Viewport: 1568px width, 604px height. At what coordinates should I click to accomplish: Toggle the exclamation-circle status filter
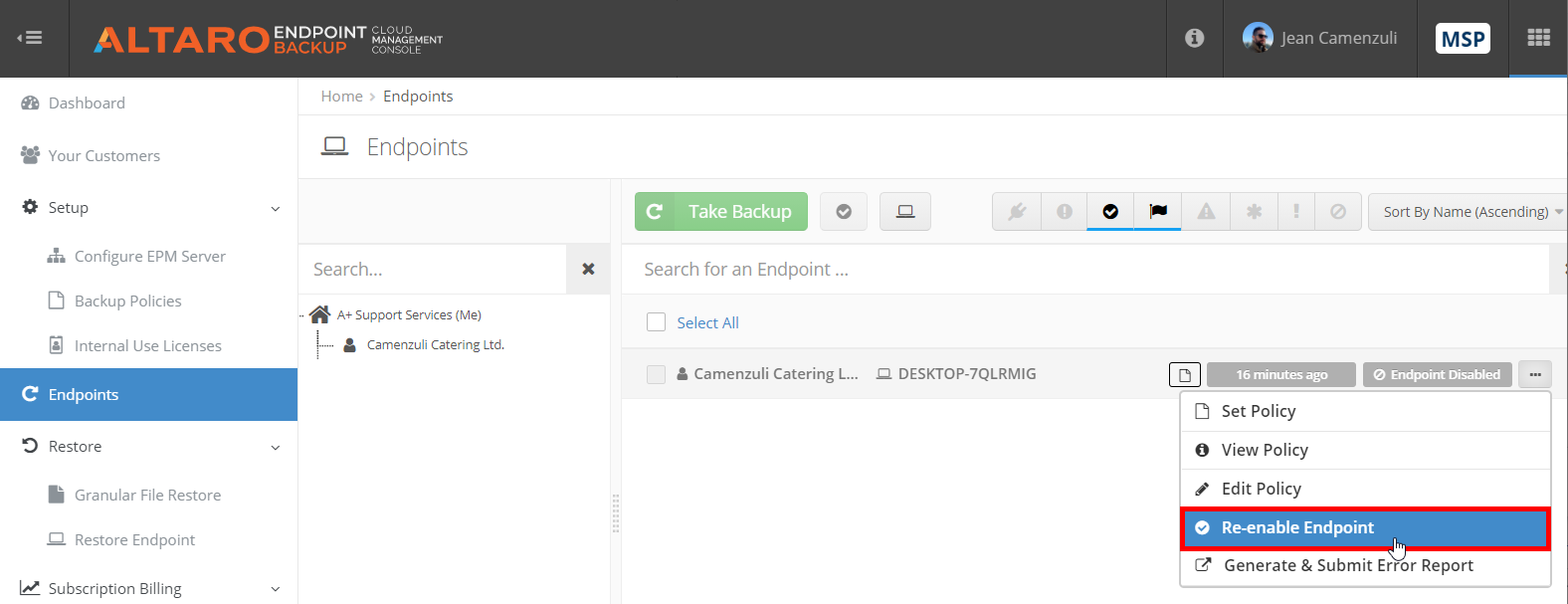1065,211
